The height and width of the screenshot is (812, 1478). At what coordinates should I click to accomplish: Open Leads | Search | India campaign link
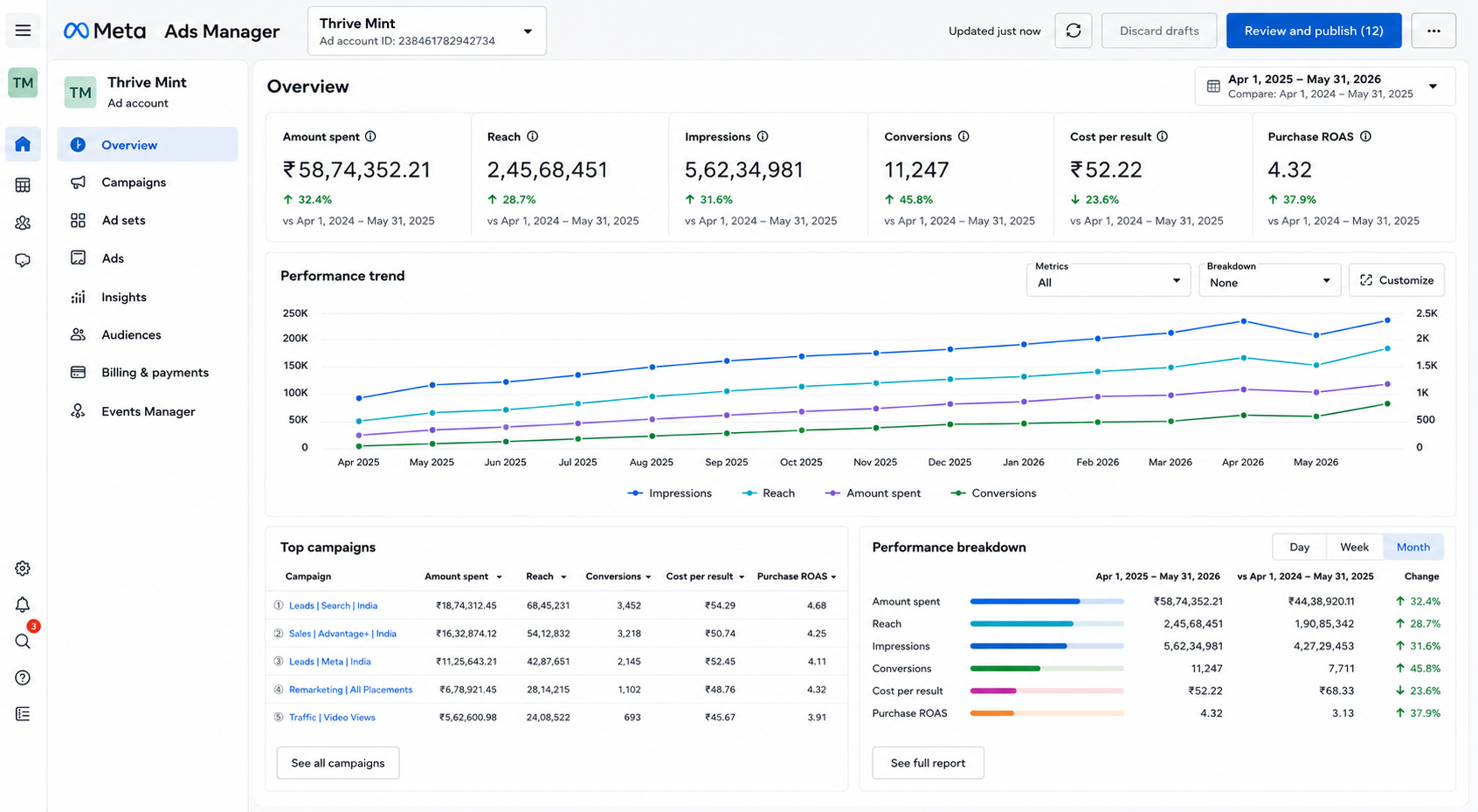[x=333, y=605]
